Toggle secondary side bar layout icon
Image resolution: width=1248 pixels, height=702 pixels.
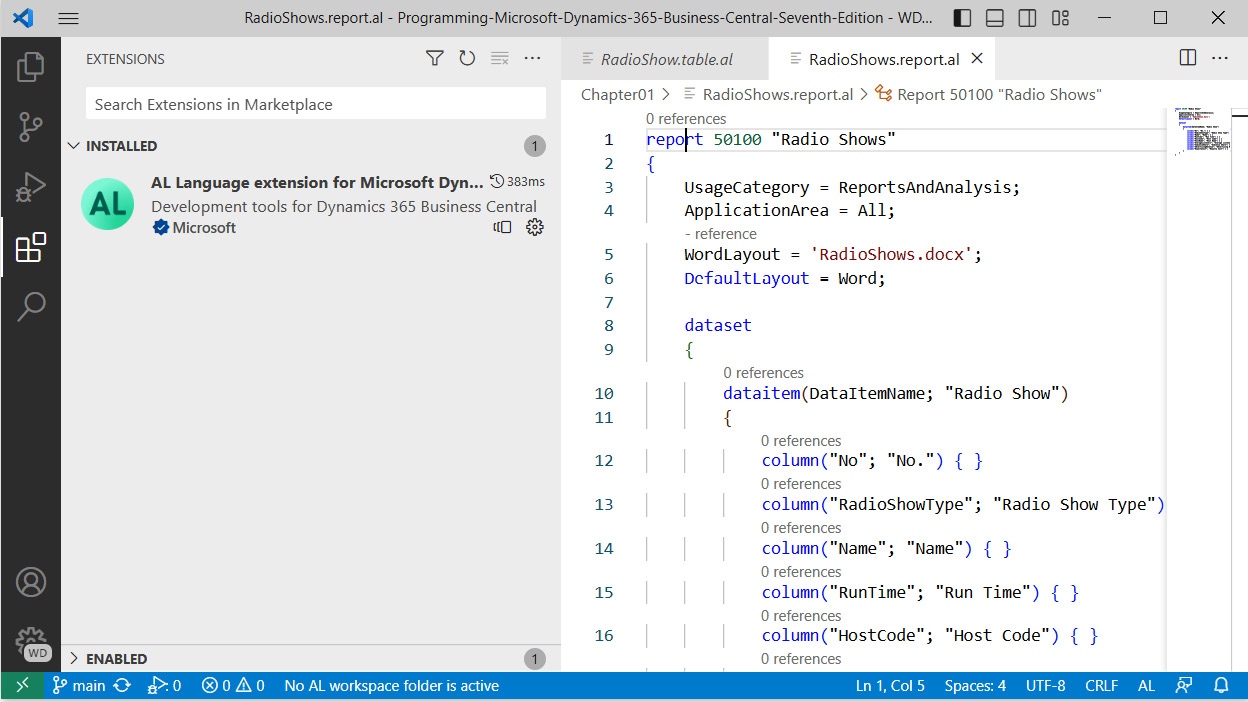1027,18
